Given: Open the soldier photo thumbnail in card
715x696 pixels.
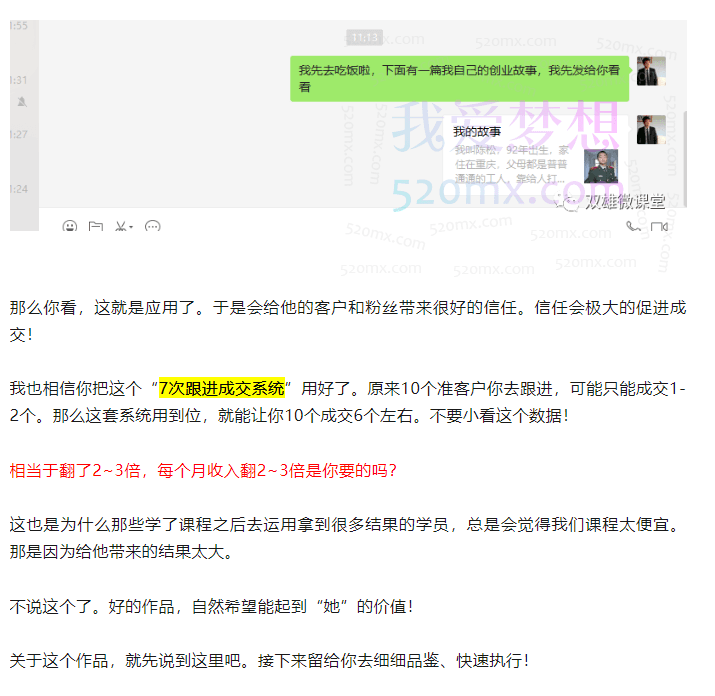Looking at the screenshot, I should coord(601,166).
